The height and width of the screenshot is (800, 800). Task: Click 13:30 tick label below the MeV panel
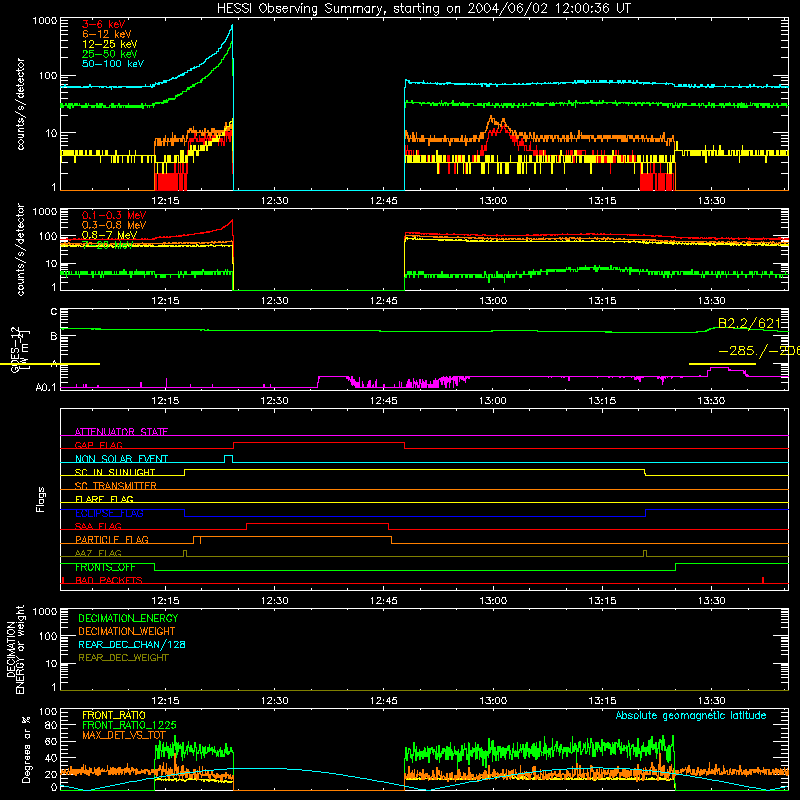pyautogui.click(x=711, y=301)
